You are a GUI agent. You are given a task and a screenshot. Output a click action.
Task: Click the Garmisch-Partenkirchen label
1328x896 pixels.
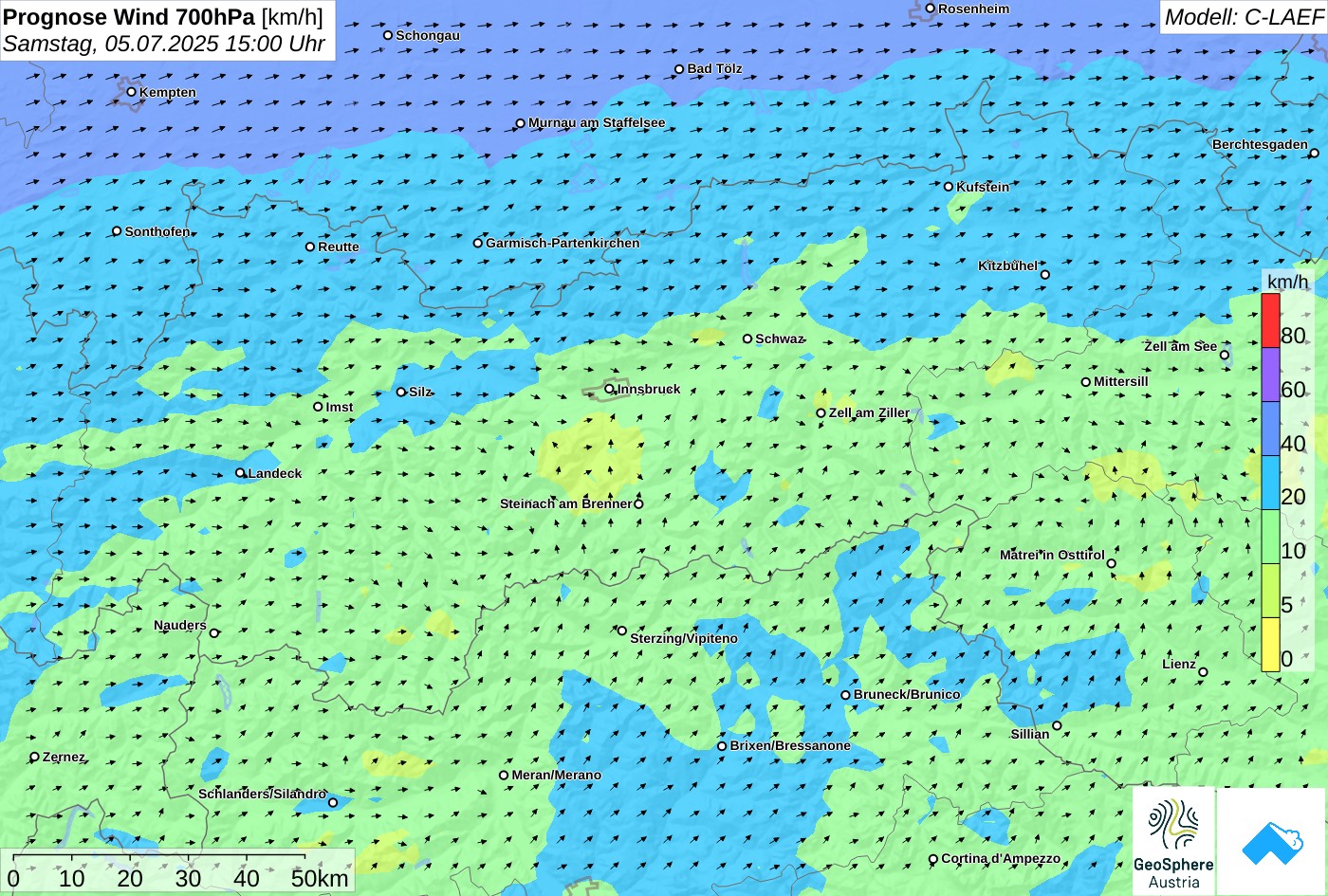click(x=563, y=243)
